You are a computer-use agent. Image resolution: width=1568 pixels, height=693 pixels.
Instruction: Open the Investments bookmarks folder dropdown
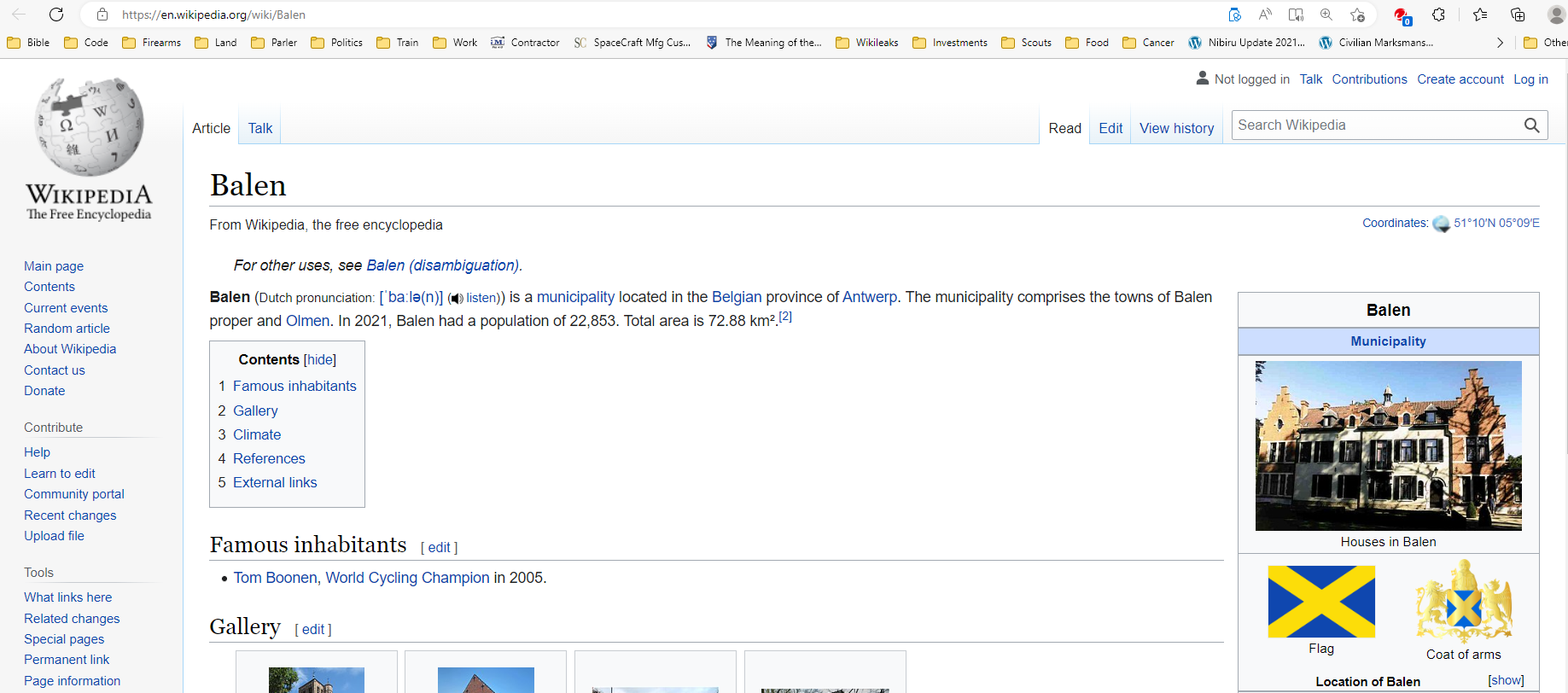pyautogui.click(x=949, y=43)
